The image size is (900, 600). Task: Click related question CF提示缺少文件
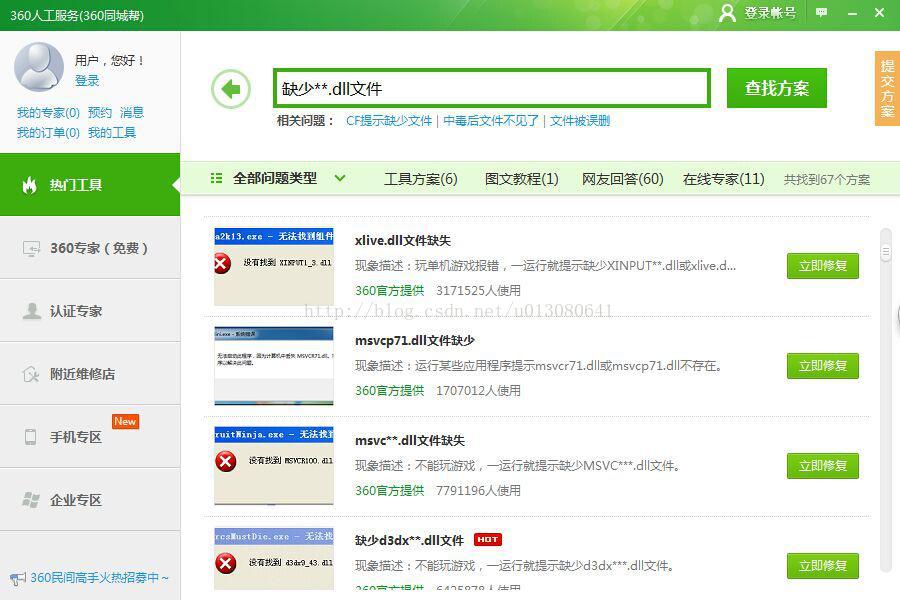click(x=389, y=121)
